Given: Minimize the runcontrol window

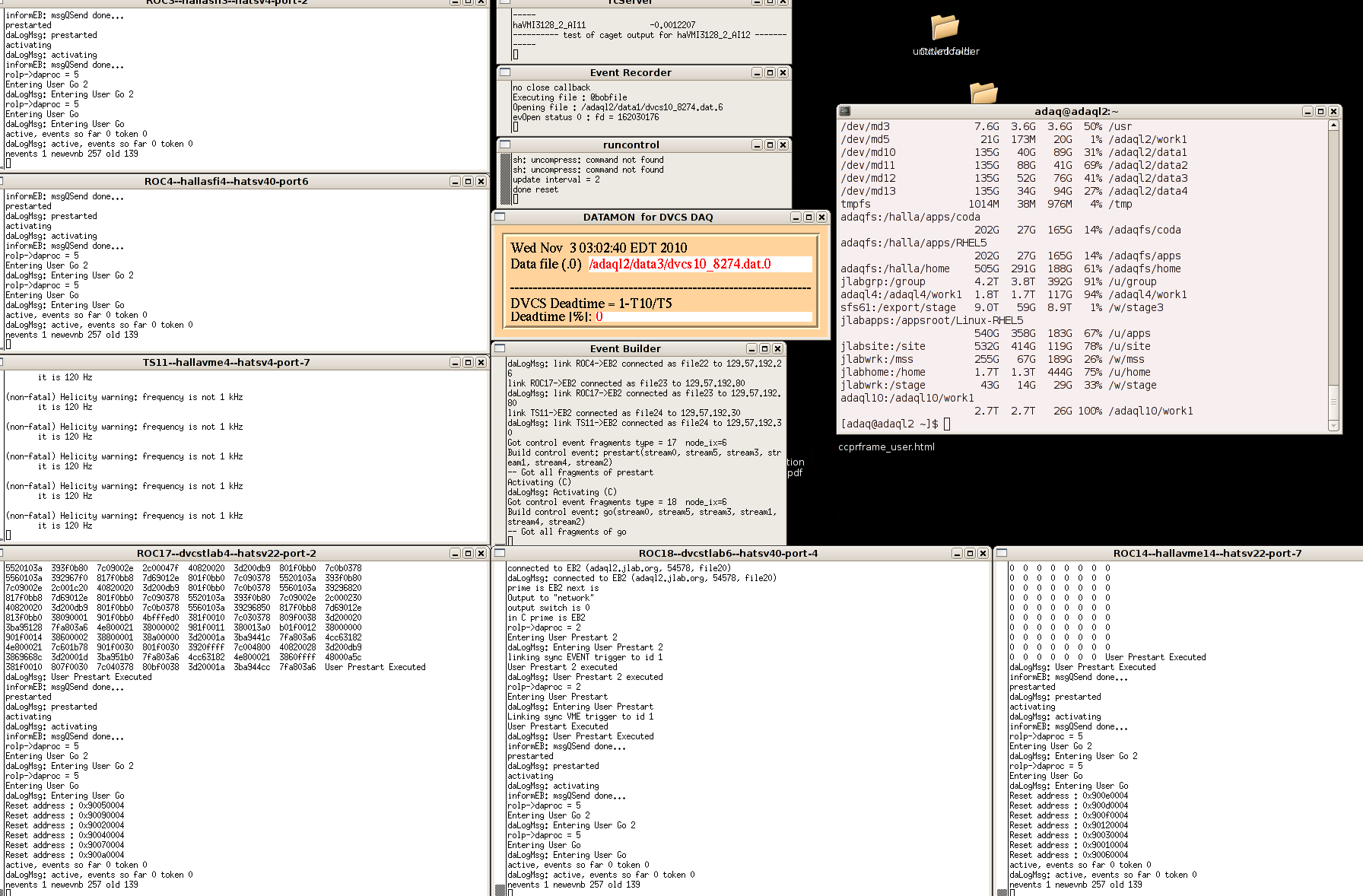Looking at the screenshot, I should pyautogui.click(x=757, y=145).
